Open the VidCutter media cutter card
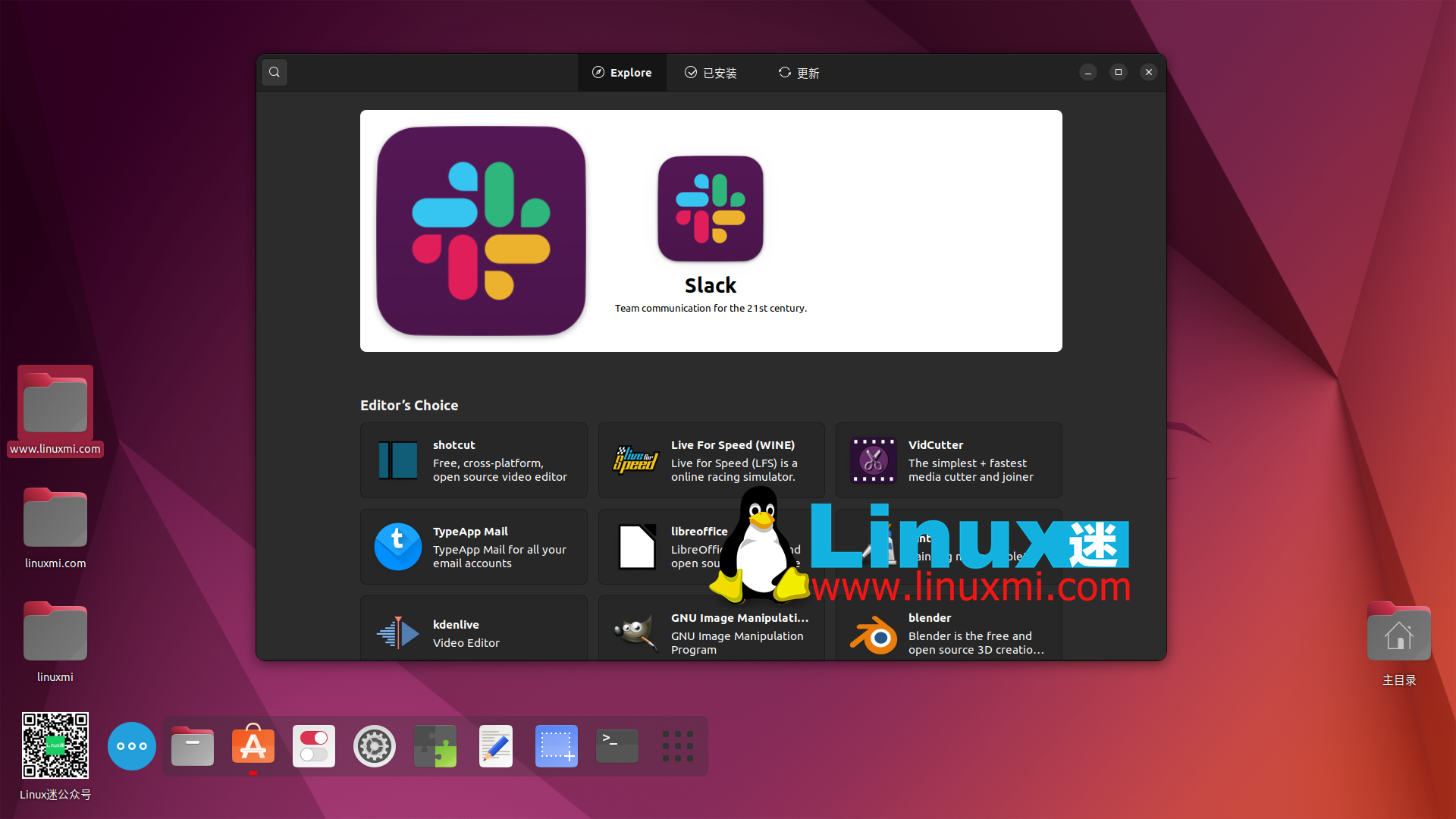The image size is (1456, 819). (x=949, y=460)
